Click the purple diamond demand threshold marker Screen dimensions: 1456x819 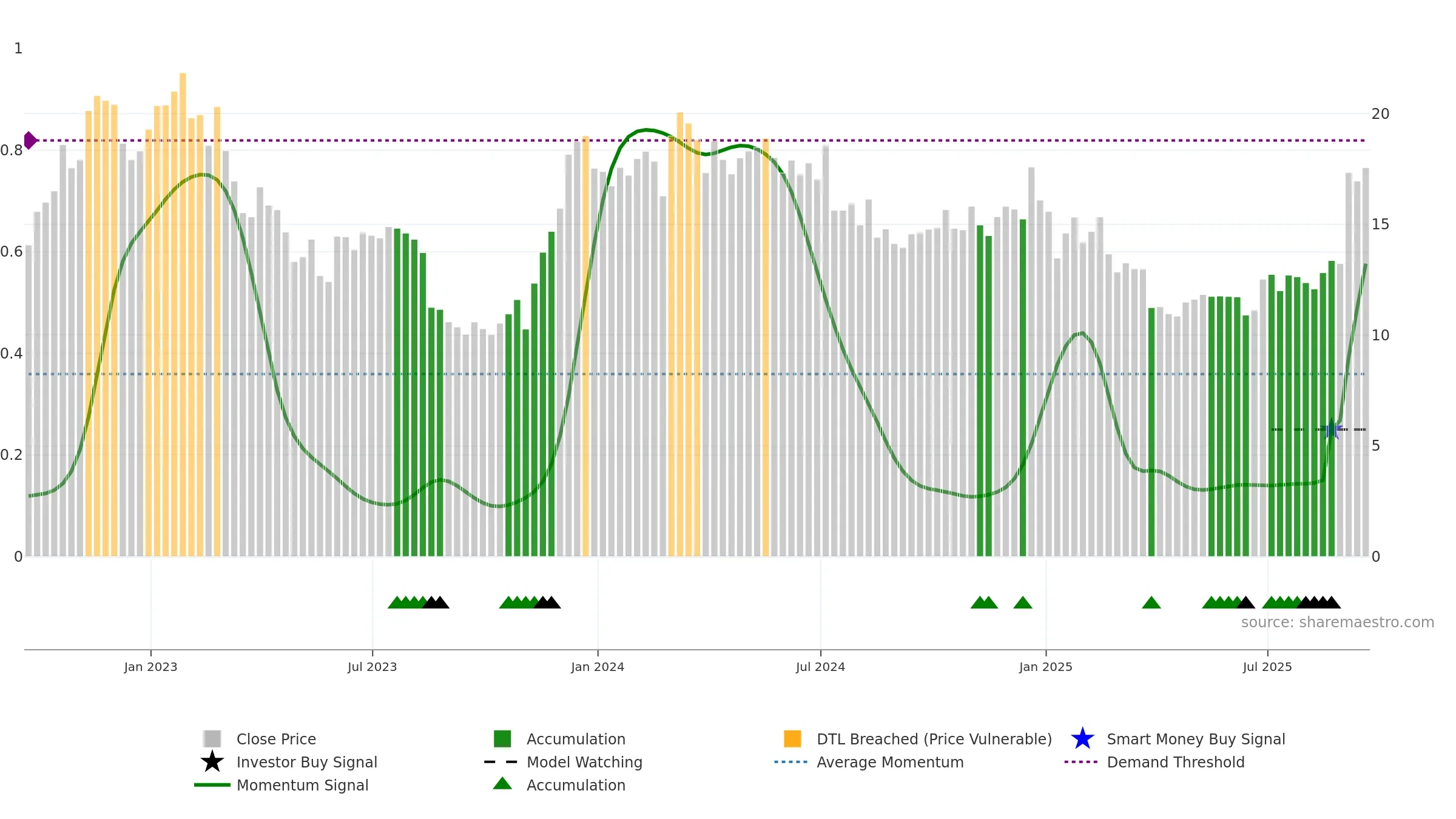(x=30, y=140)
